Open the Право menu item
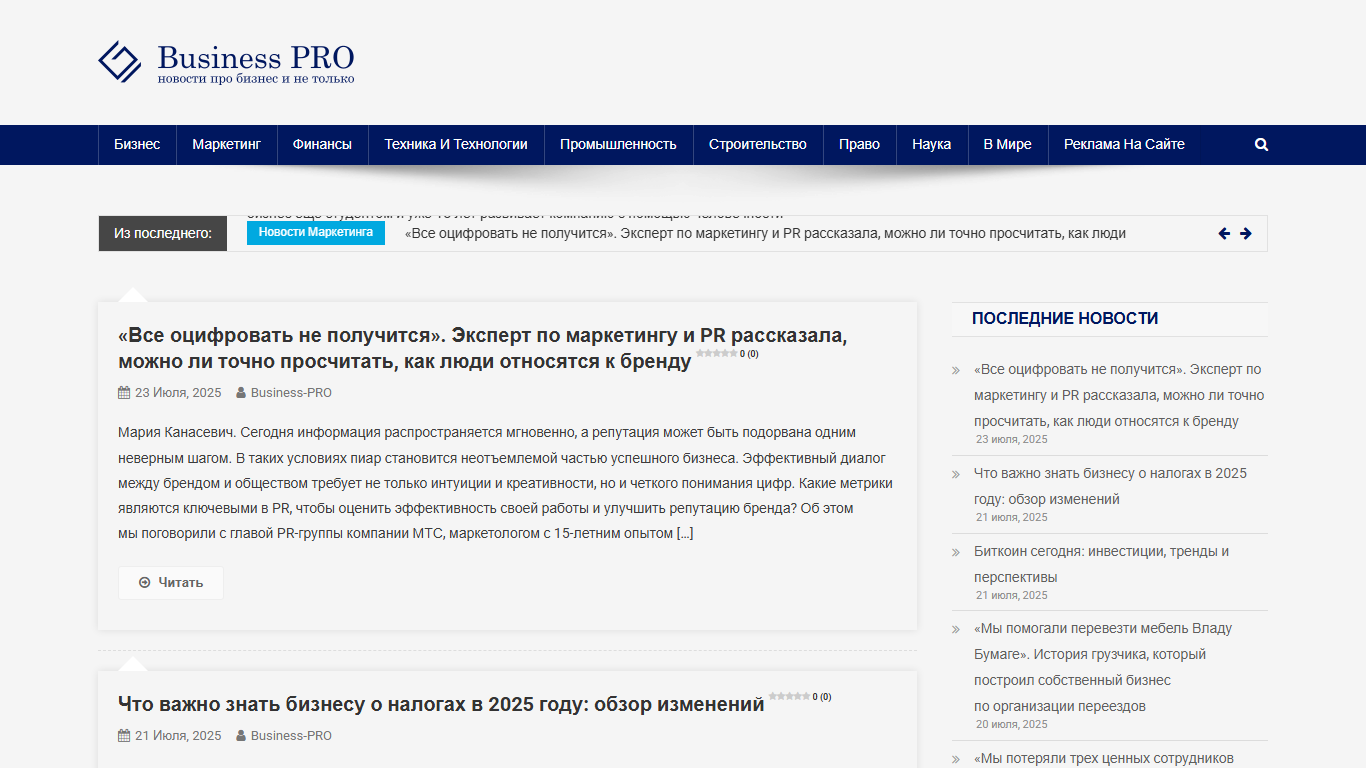The width and height of the screenshot is (1366, 768). pos(859,145)
